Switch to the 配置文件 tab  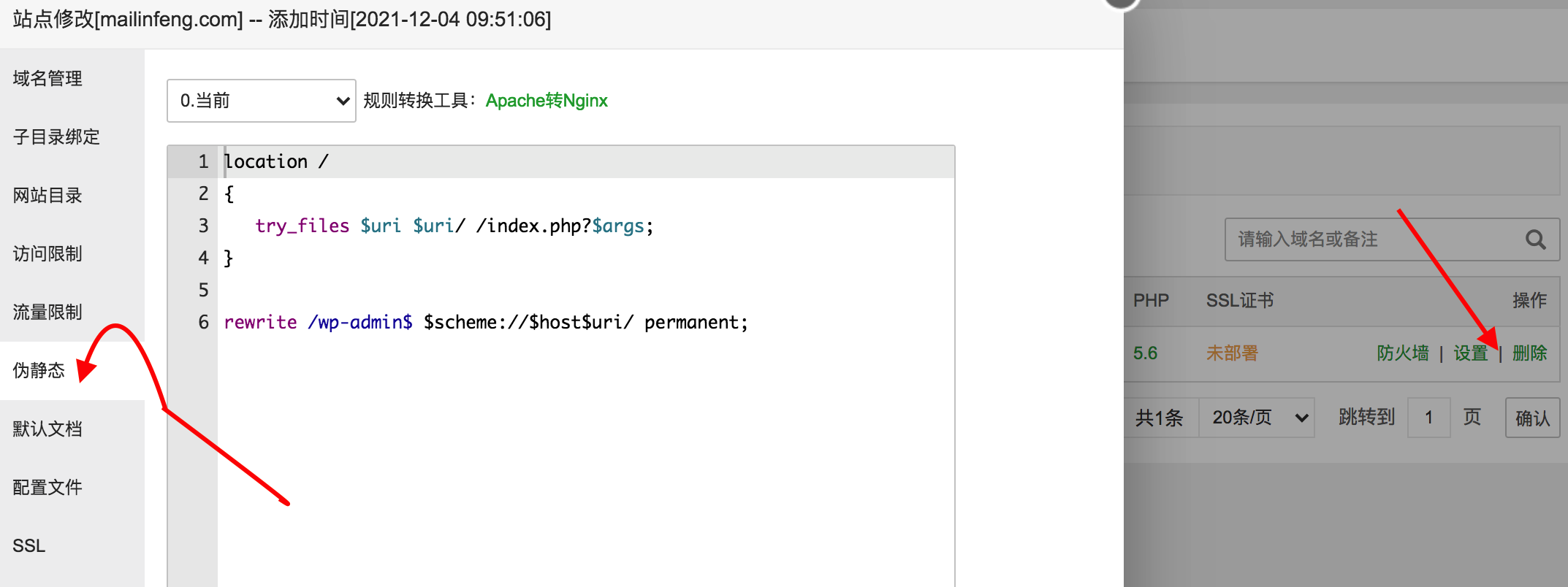[x=47, y=487]
